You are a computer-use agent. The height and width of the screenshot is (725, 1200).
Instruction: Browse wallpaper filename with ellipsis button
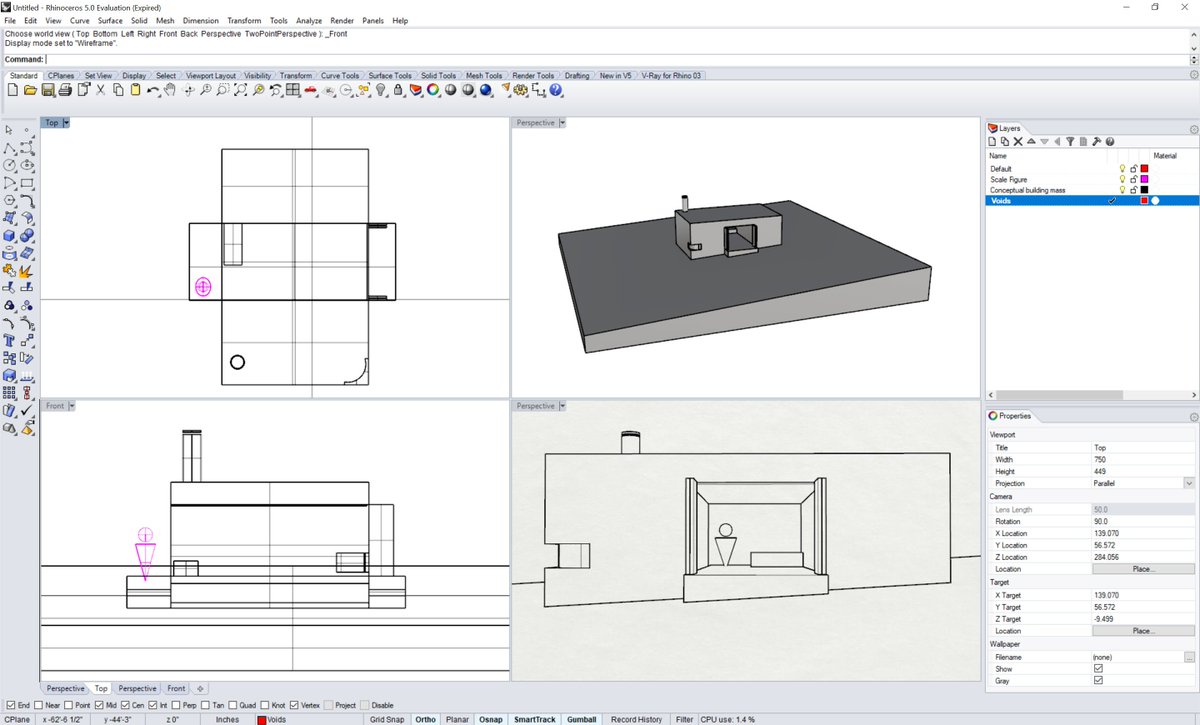tap(1189, 657)
